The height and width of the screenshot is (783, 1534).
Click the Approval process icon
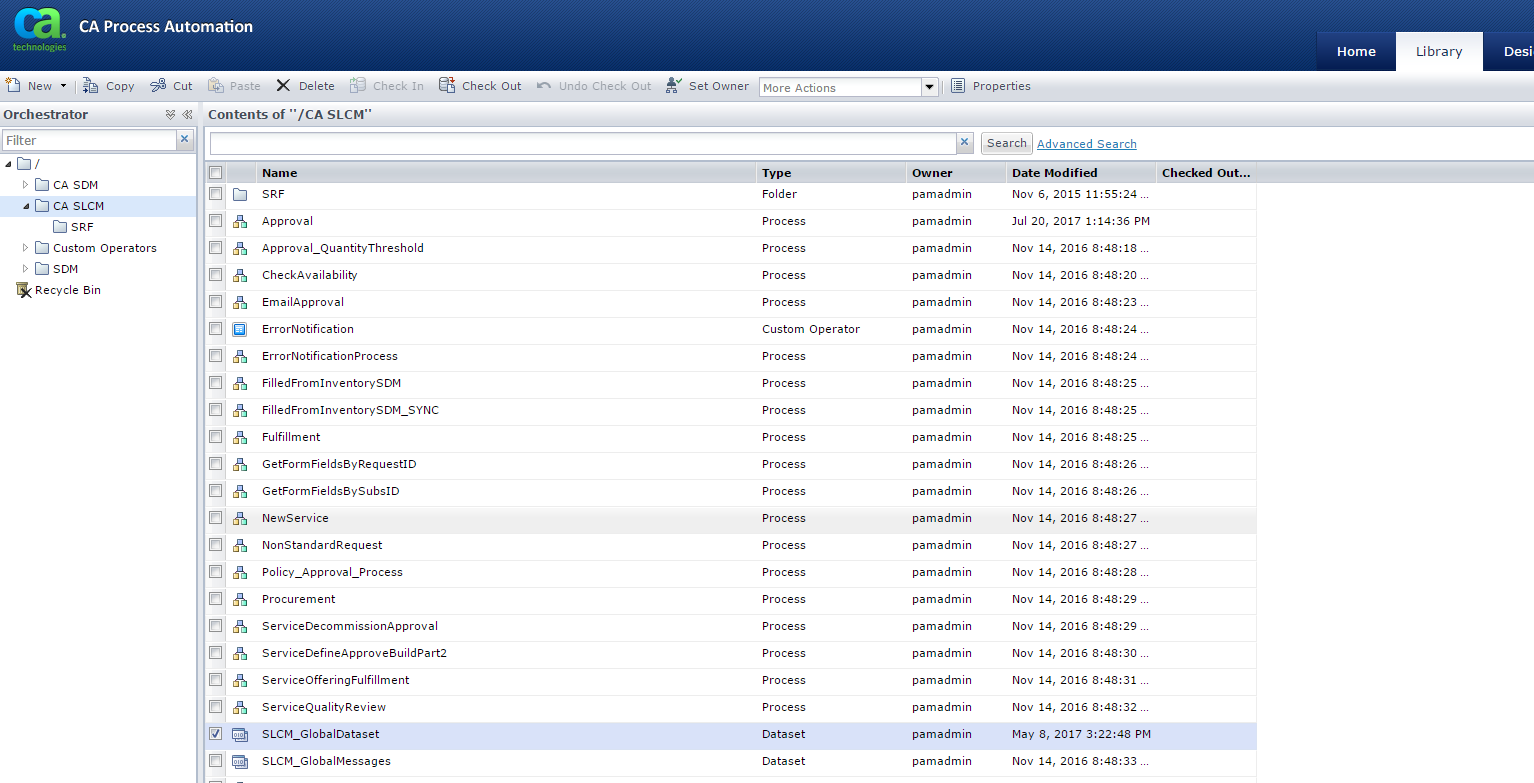[x=240, y=221]
